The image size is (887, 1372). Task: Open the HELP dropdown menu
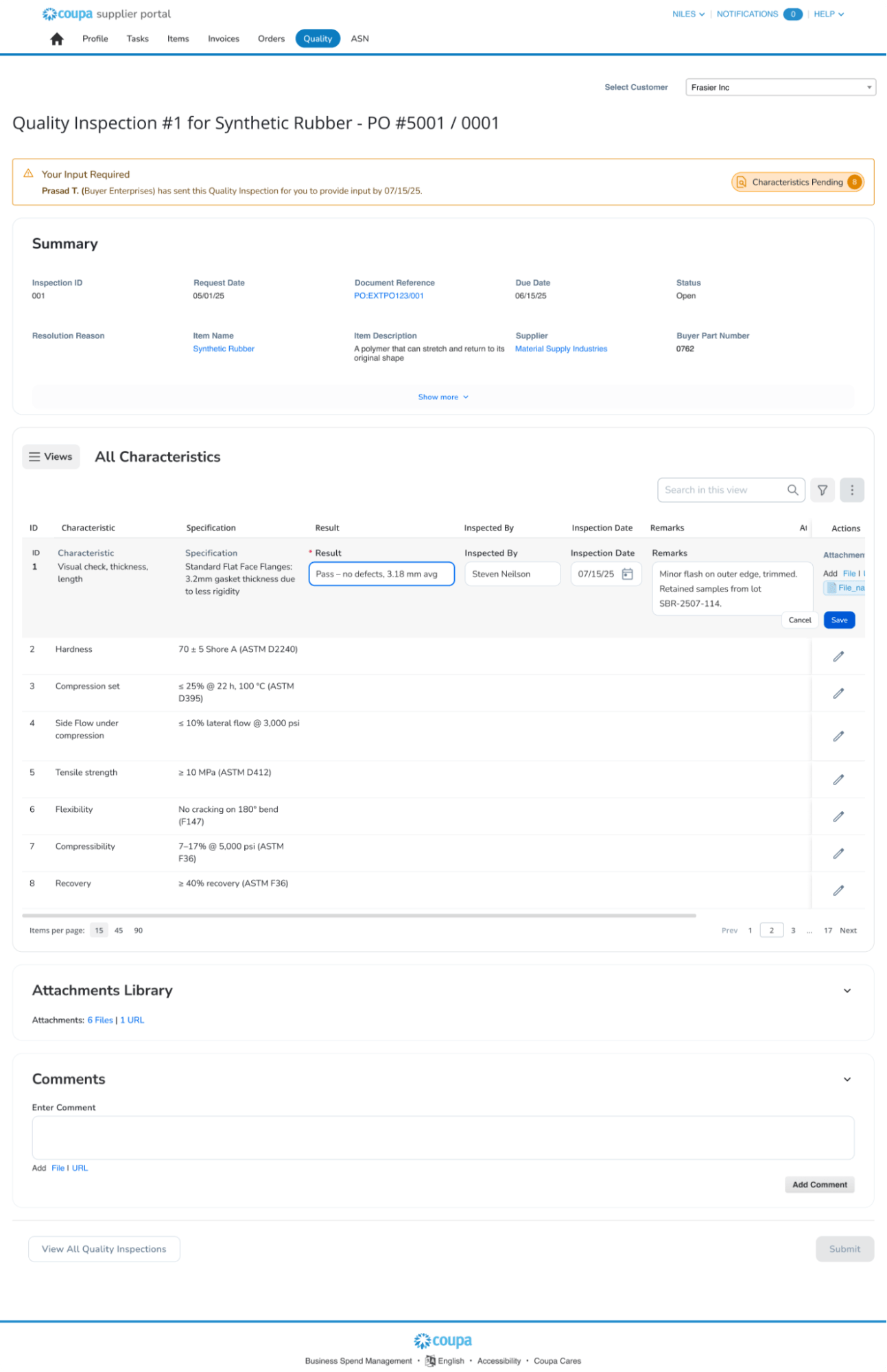[829, 14]
